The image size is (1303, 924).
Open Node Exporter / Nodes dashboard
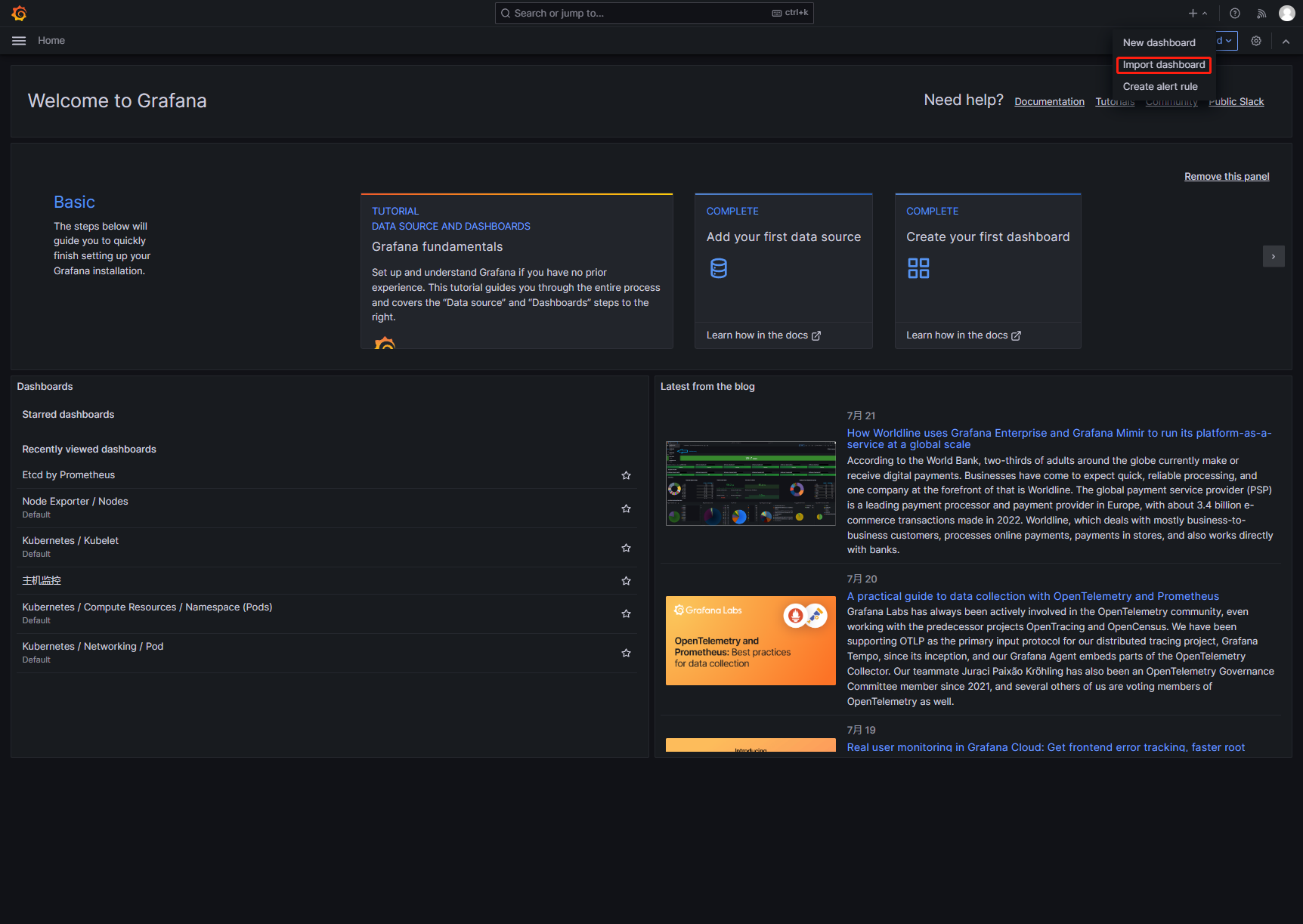tap(75, 502)
